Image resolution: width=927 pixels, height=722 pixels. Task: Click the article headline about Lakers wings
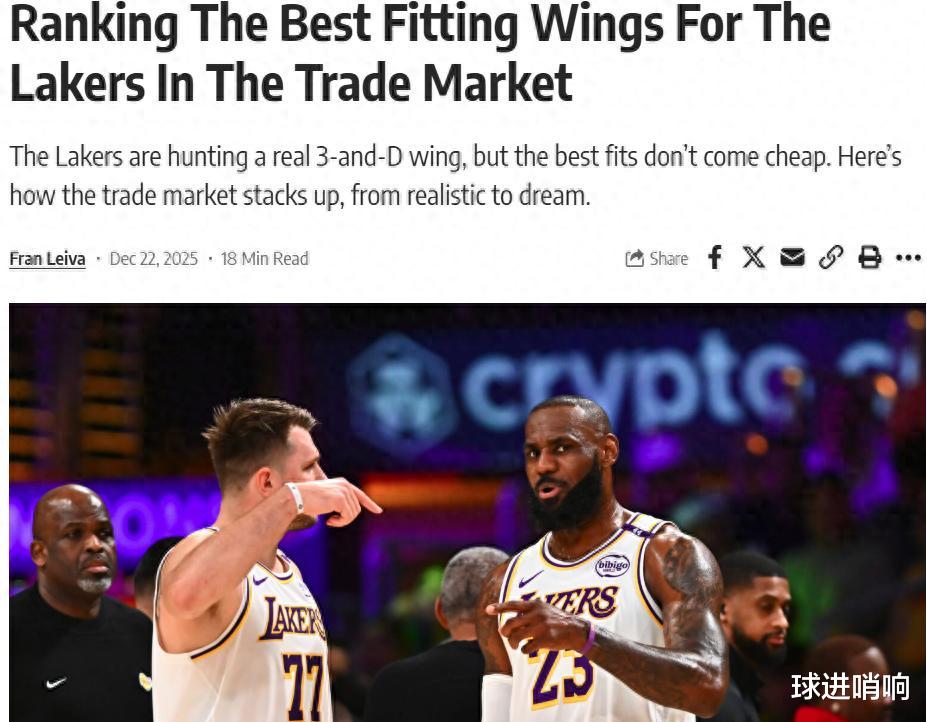point(420,53)
